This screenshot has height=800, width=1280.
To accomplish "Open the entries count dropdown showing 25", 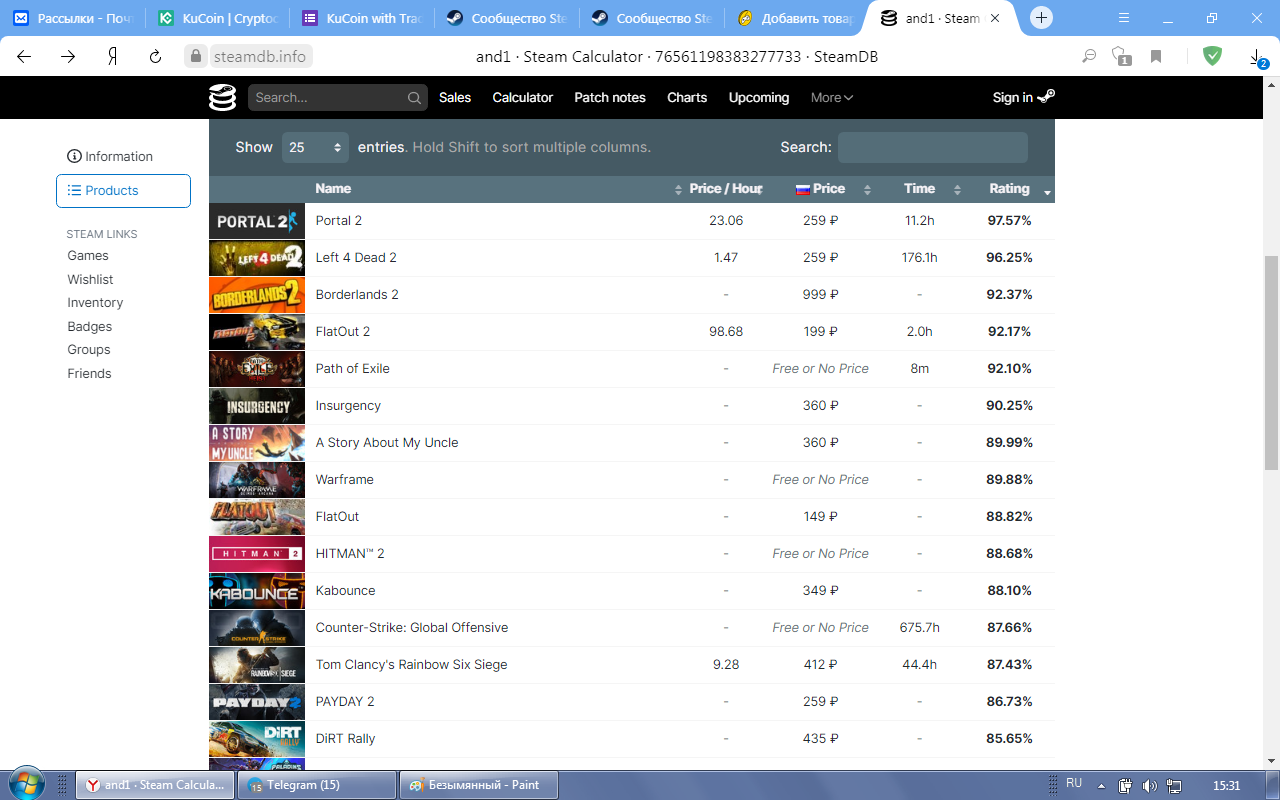I will 315,147.
